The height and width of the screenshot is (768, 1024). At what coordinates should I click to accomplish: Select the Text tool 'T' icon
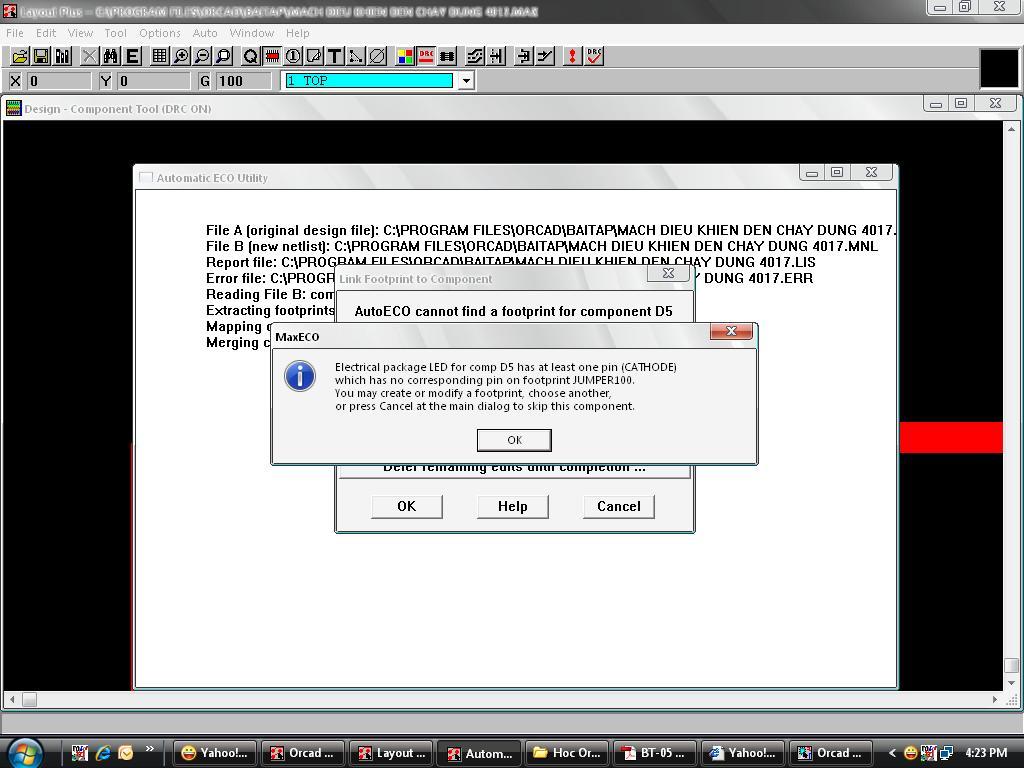coord(334,56)
